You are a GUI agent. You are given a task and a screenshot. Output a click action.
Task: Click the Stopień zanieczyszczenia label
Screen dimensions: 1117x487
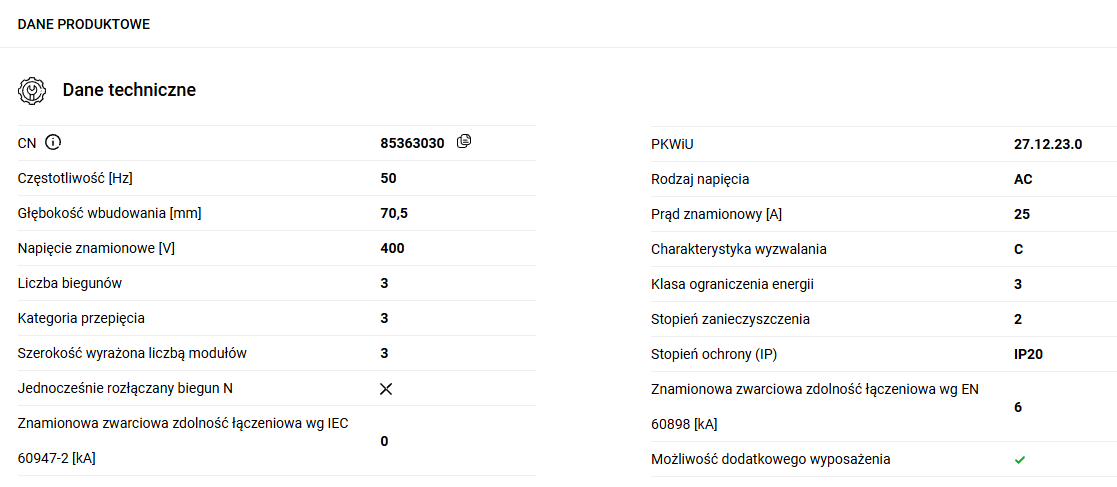tap(730, 319)
